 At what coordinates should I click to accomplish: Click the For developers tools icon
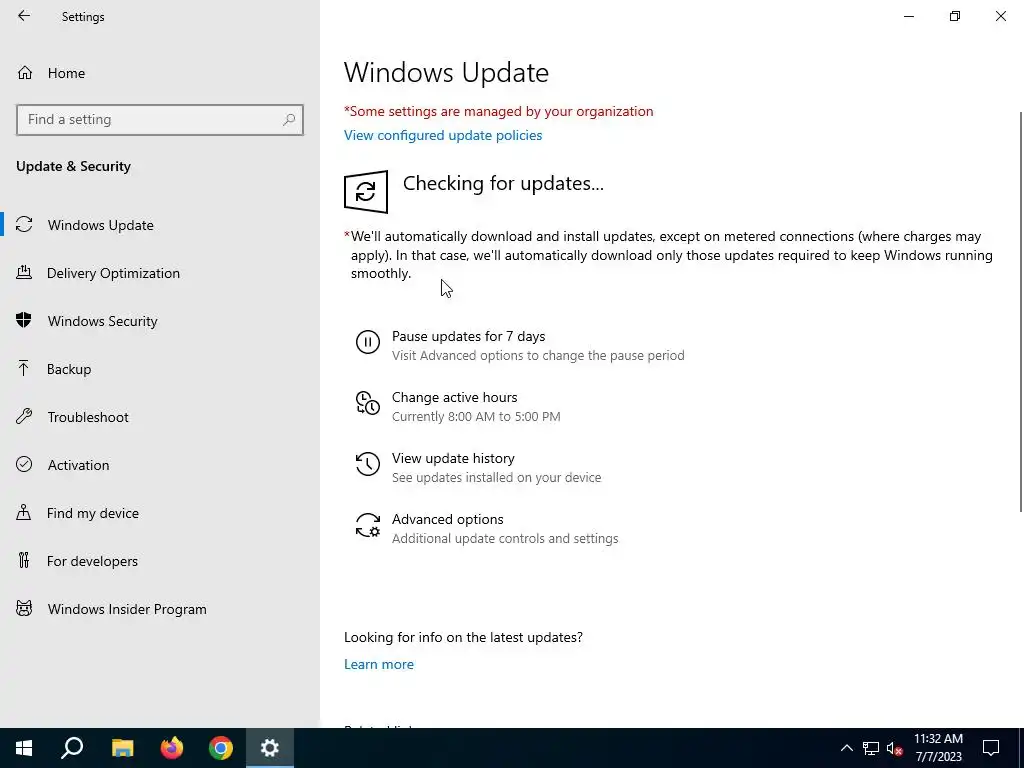(24, 560)
